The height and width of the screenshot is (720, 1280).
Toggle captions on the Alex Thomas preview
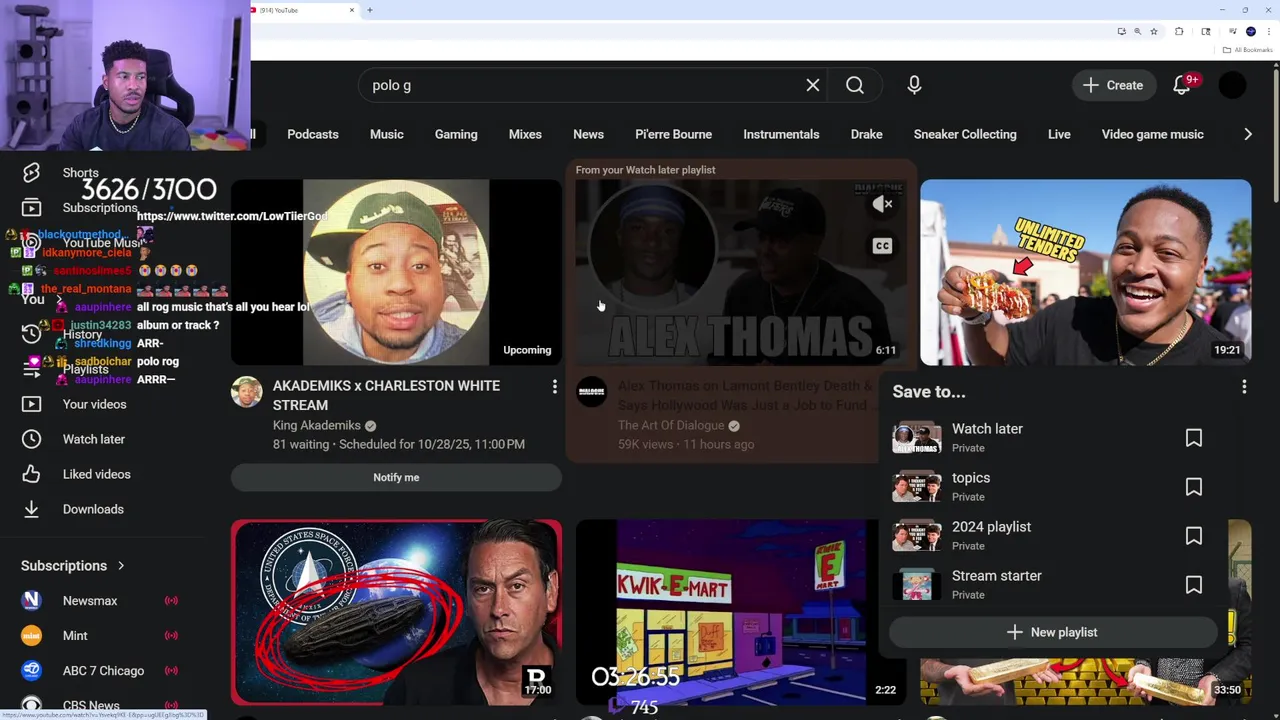pyautogui.click(x=882, y=245)
